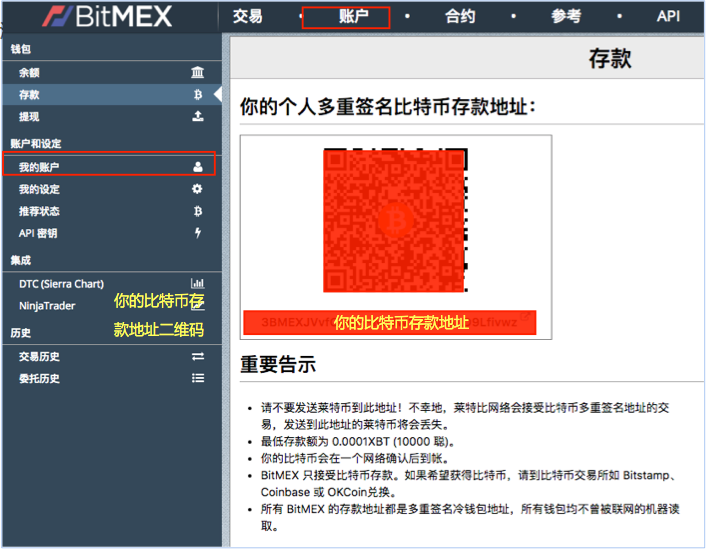This screenshot has width=708, height=549.
Task: Click the list icon beside 委托历史
Action: [198, 378]
